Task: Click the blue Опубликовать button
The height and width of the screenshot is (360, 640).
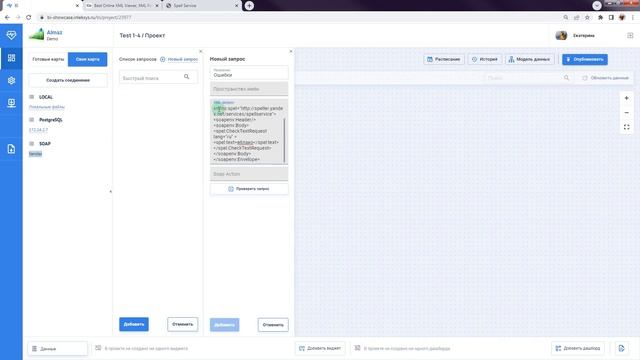Action: [x=584, y=59]
